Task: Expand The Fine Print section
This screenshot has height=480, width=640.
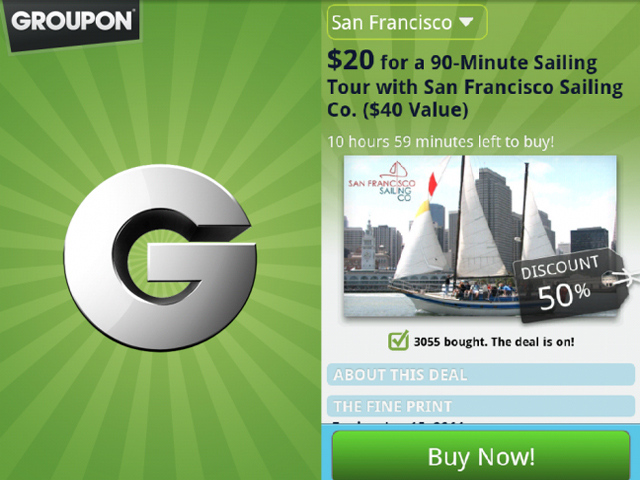Action: pyautogui.click(x=481, y=406)
